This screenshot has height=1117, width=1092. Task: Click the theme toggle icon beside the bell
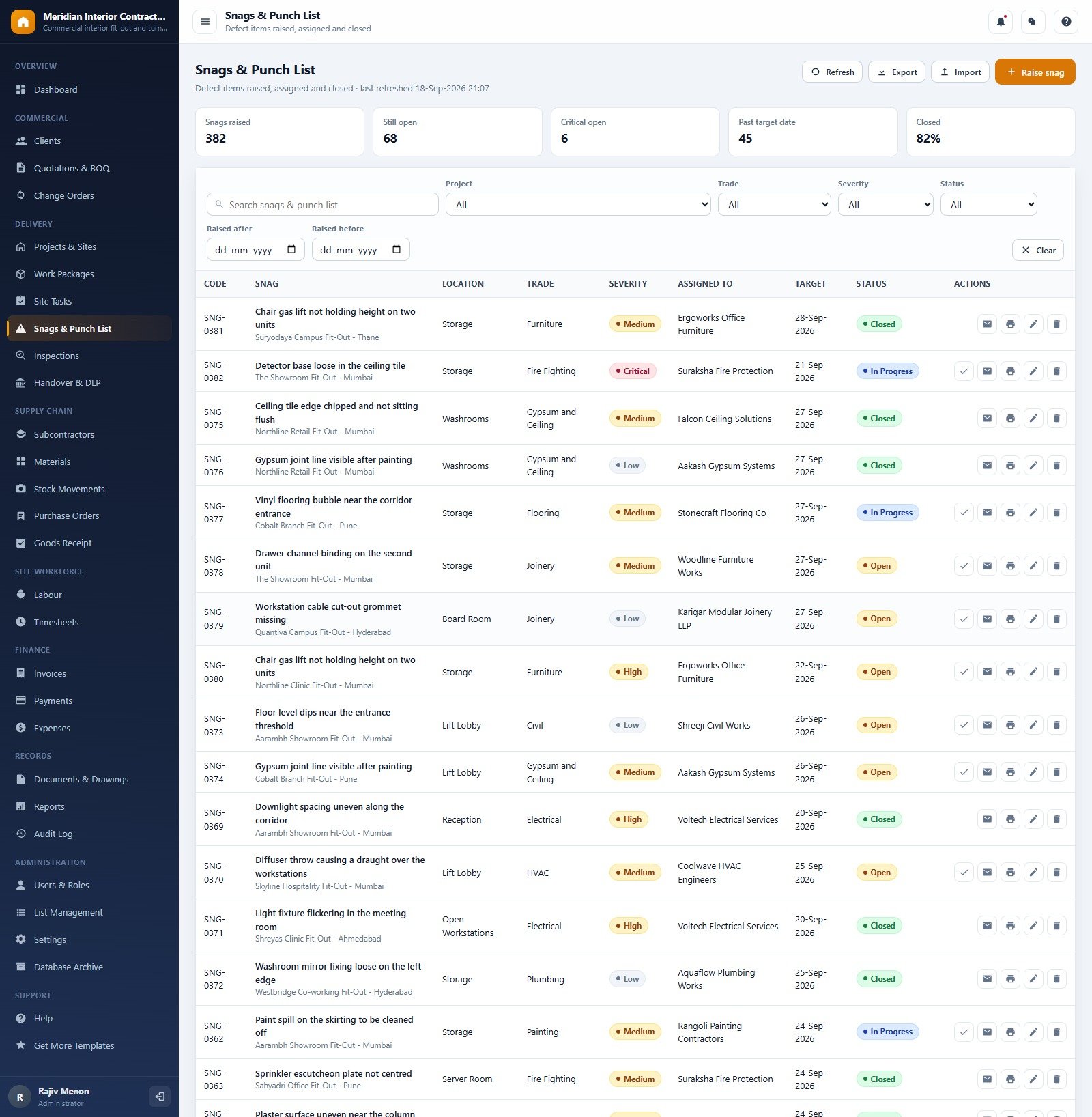[1033, 22]
